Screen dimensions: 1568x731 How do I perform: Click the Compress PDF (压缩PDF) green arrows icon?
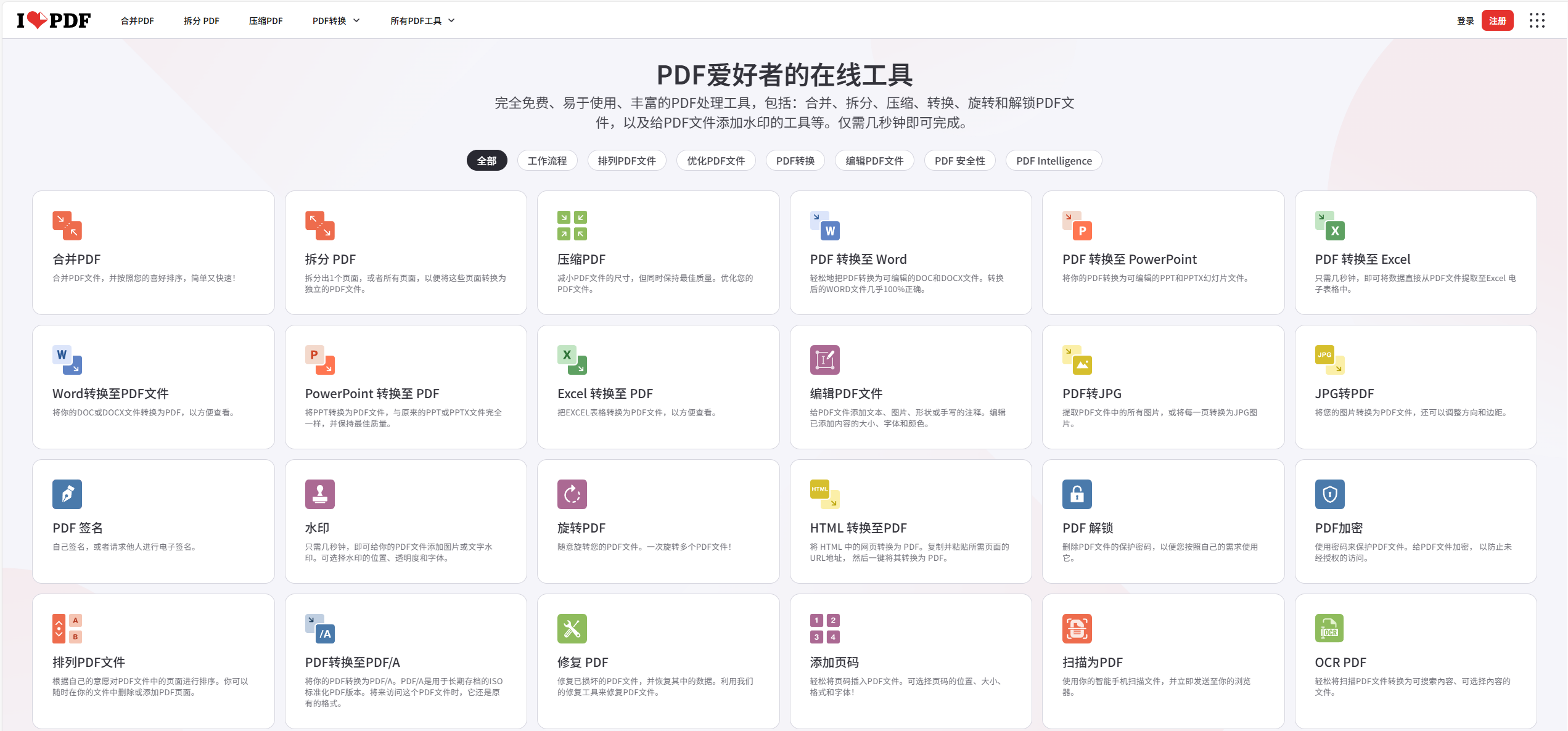click(572, 226)
